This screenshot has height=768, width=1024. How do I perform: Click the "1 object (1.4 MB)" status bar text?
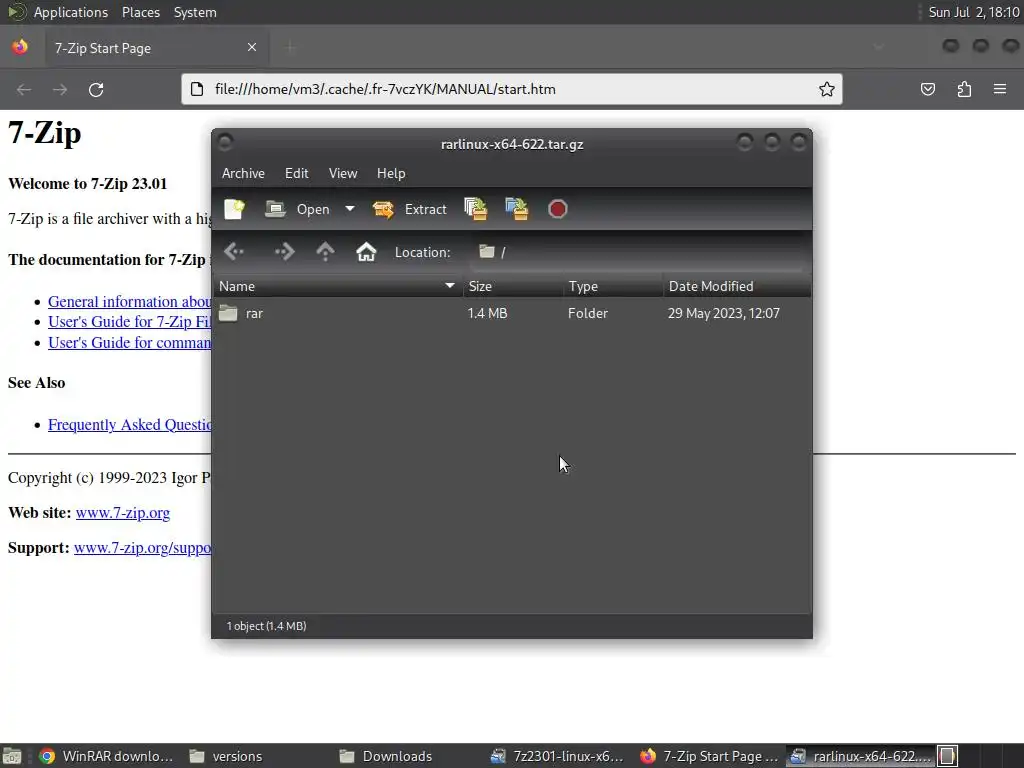266,626
